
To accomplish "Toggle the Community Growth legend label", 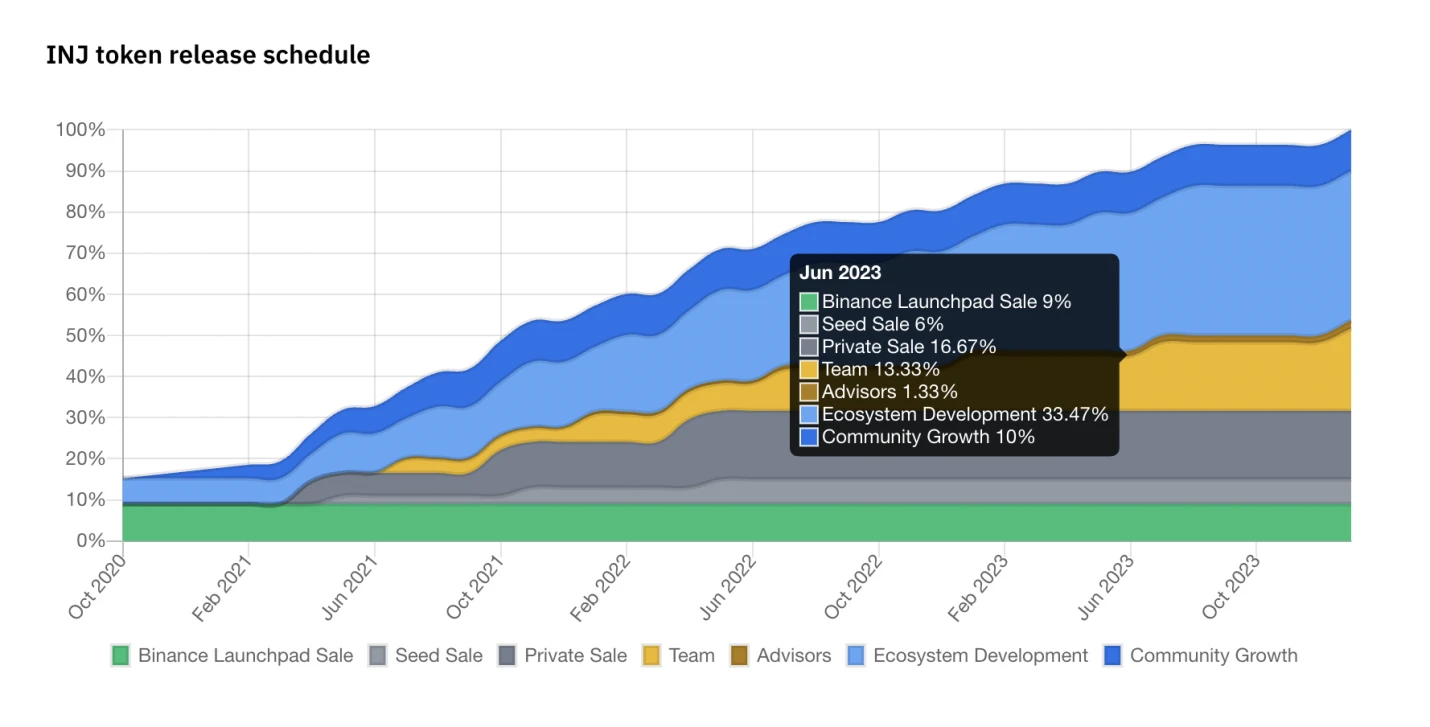I will click(1213, 656).
